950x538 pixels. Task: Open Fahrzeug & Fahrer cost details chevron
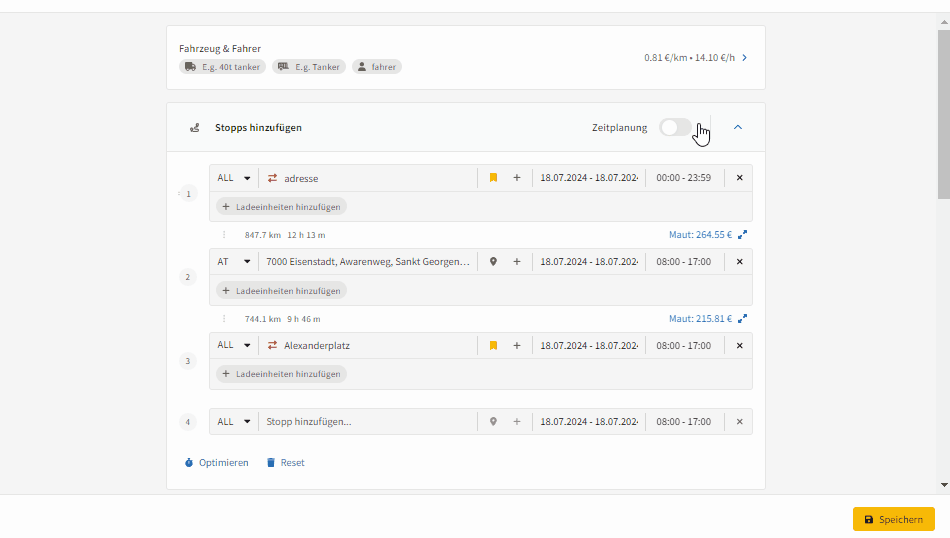coord(744,58)
